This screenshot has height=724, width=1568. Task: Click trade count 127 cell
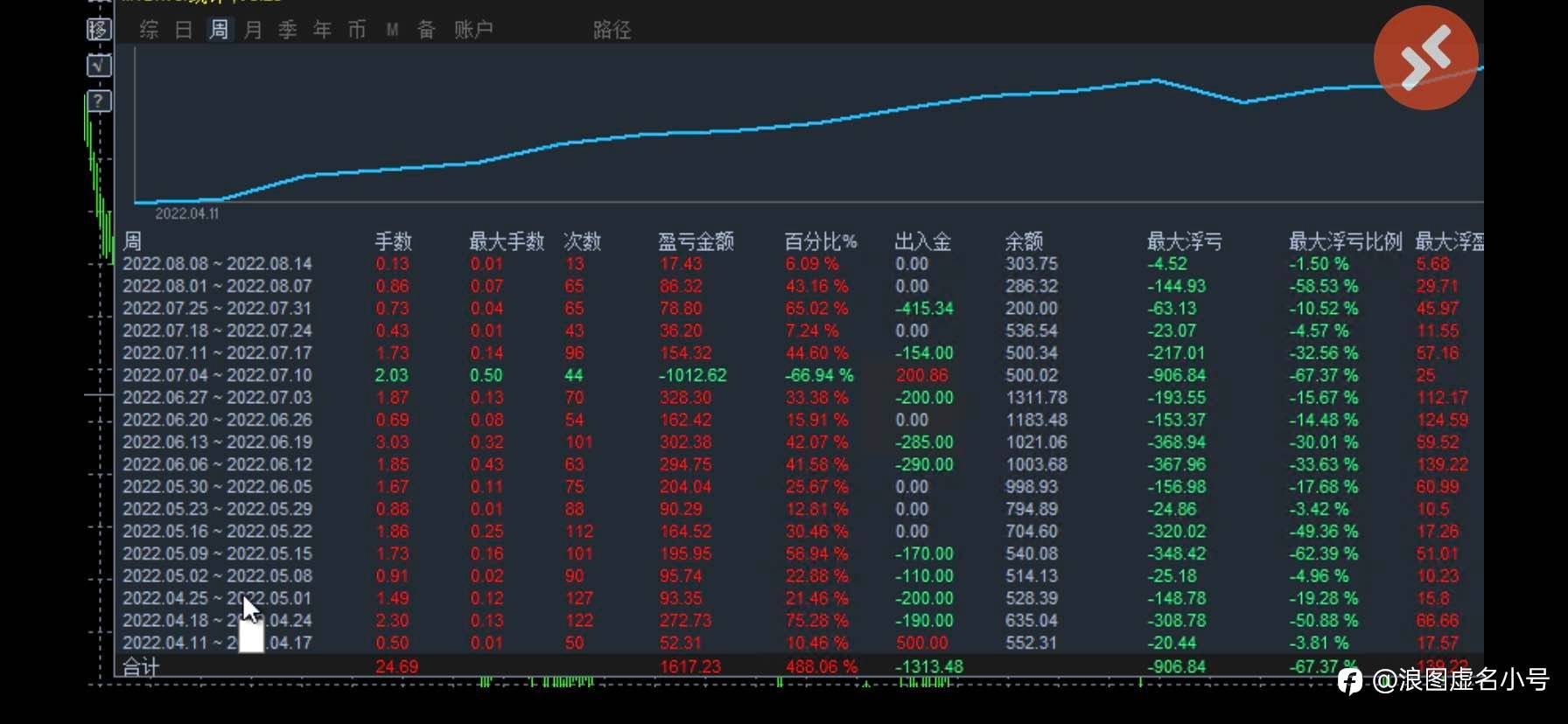579,598
